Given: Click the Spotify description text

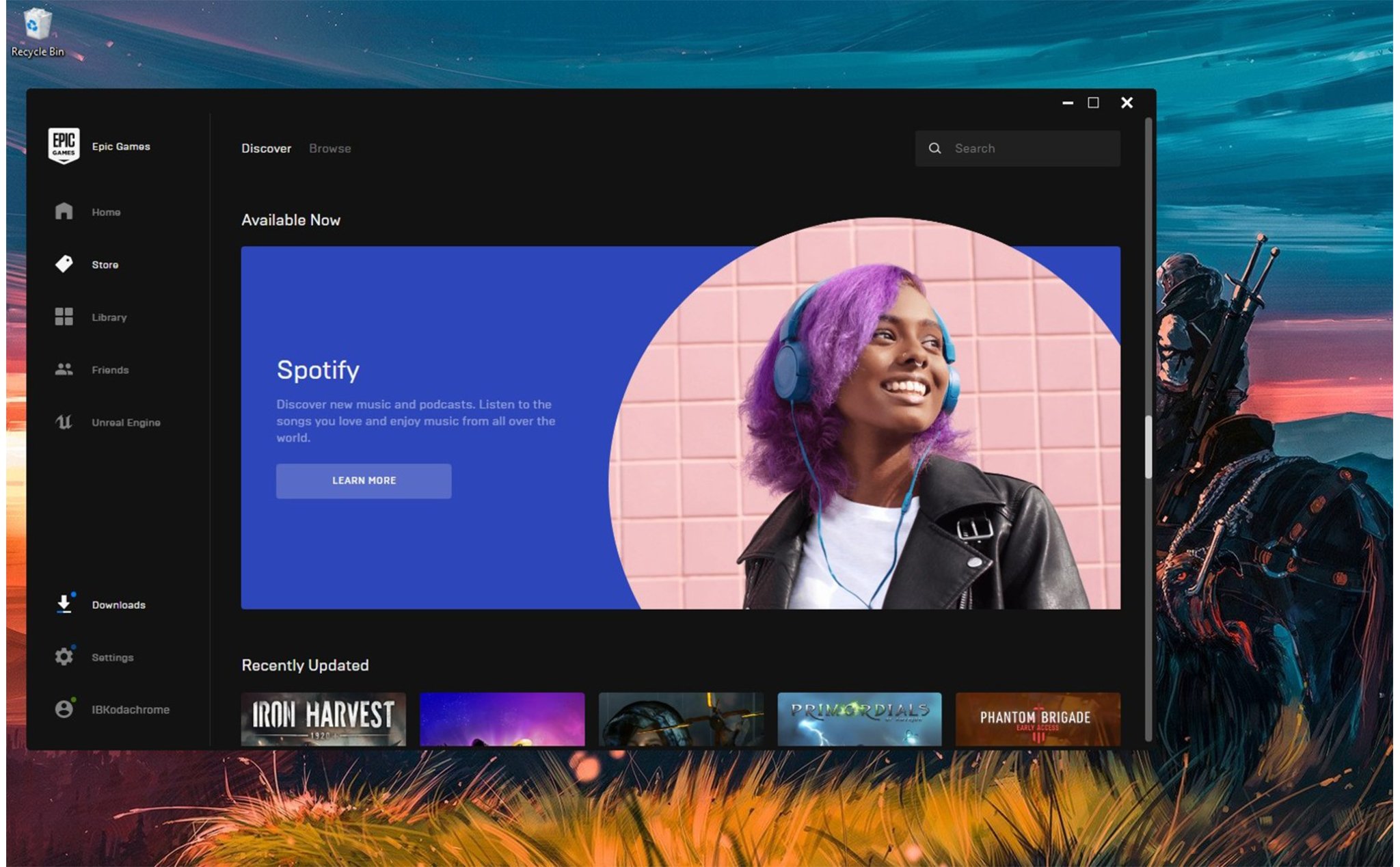Looking at the screenshot, I should click(416, 421).
